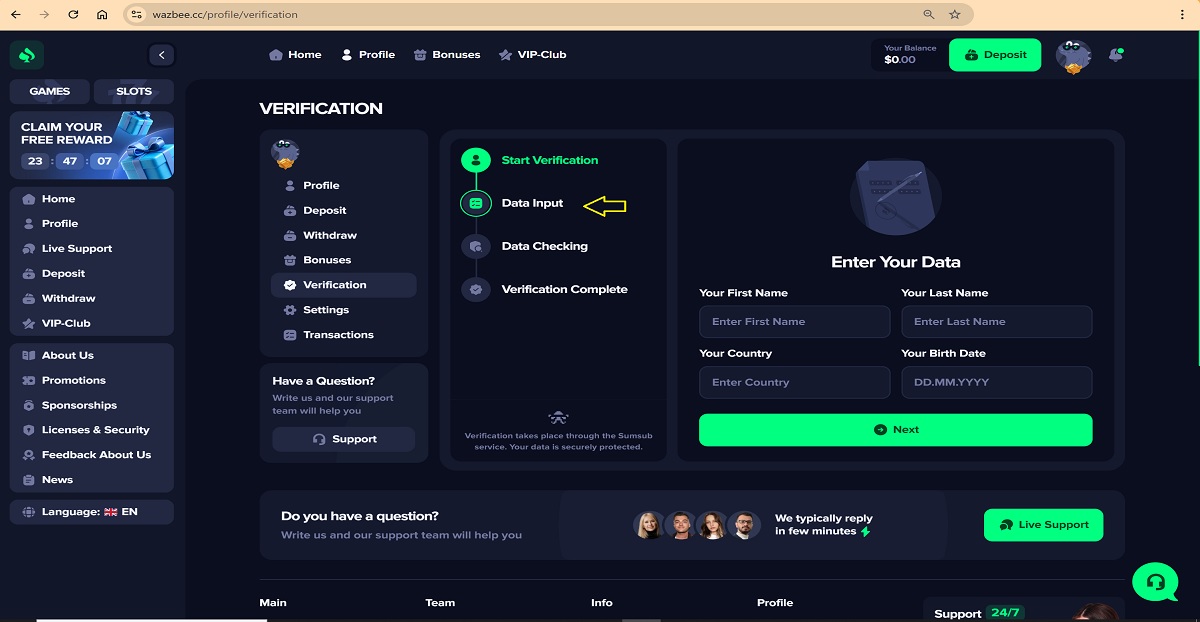Click the Data Input step icon

(476, 203)
